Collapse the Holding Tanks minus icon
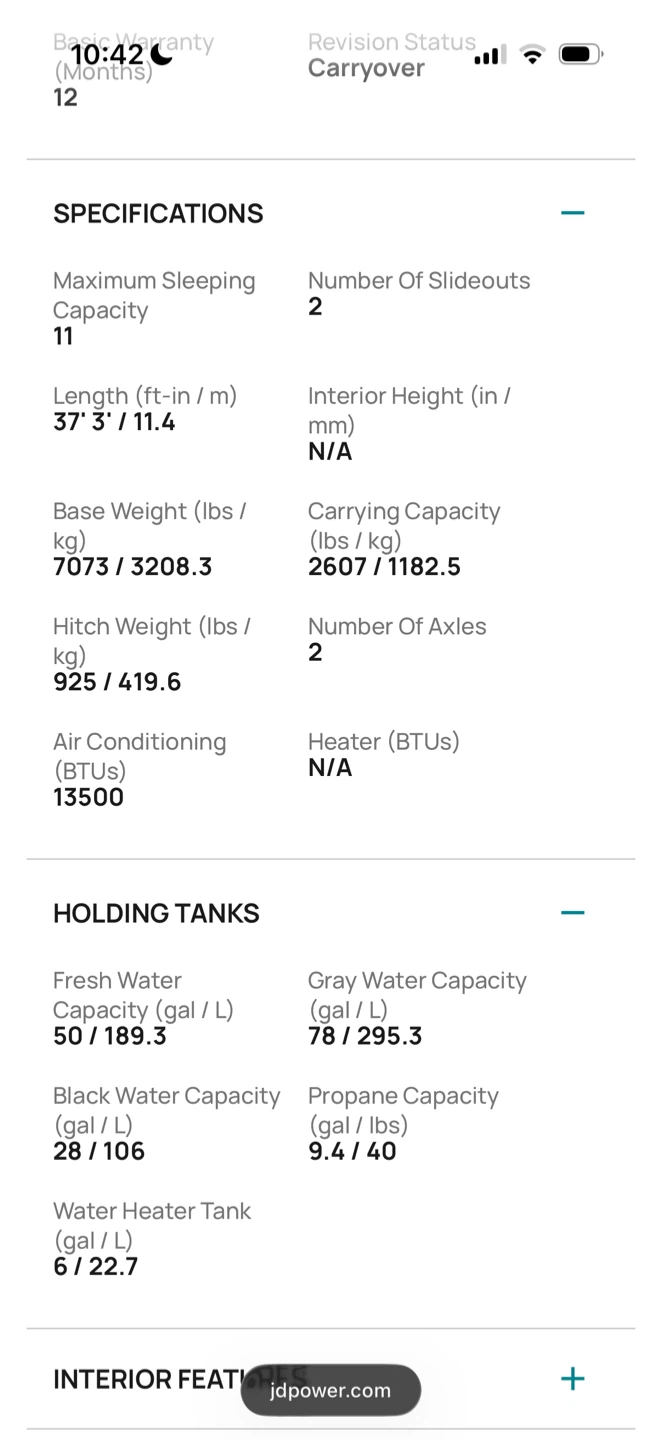662x1440 pixels. point(572,913)
